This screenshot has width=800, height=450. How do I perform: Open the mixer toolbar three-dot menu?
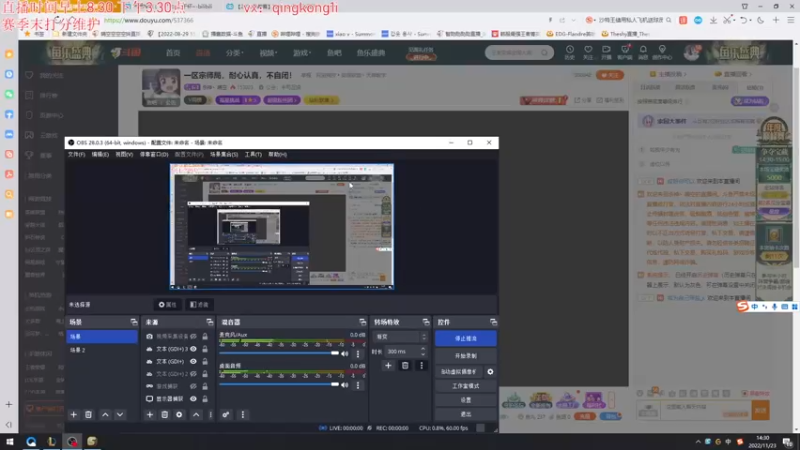[x=243, y=415]
